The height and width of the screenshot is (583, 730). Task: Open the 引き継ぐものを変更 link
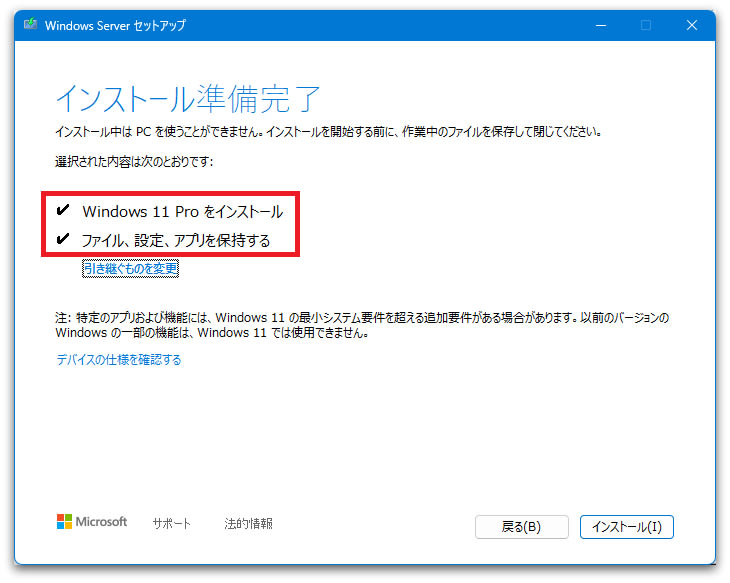tap(130, 268)
